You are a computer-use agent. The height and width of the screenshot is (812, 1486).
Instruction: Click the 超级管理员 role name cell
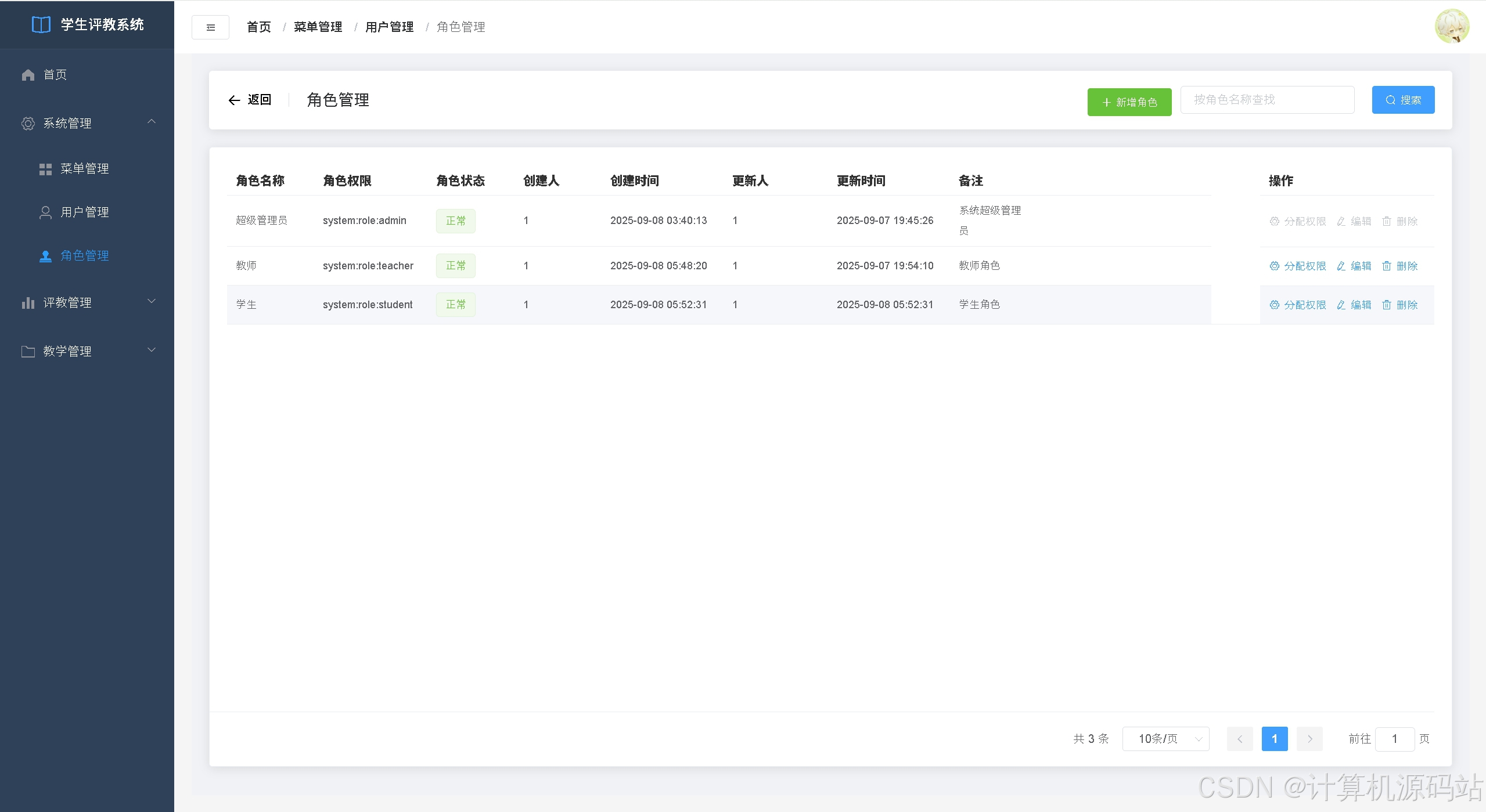point(261,221)
